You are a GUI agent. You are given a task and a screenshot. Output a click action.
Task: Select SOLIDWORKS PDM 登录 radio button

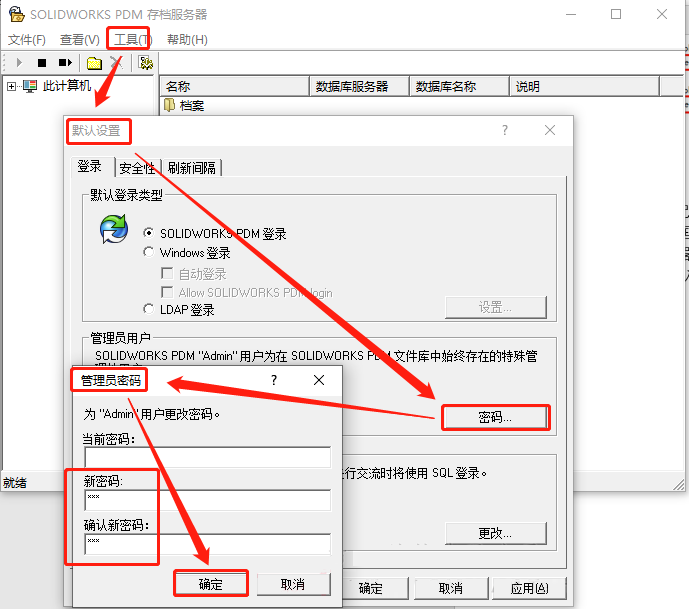pyautogui.click(x=149, y=233)
